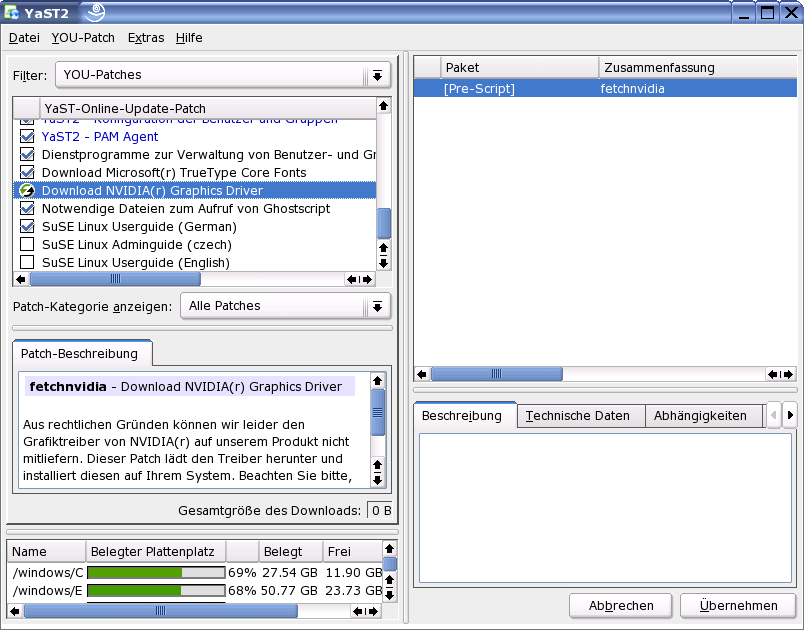Select the Download NVIDIA(r) Graphics Driver row
804x630 pixels.
point(195,191)
